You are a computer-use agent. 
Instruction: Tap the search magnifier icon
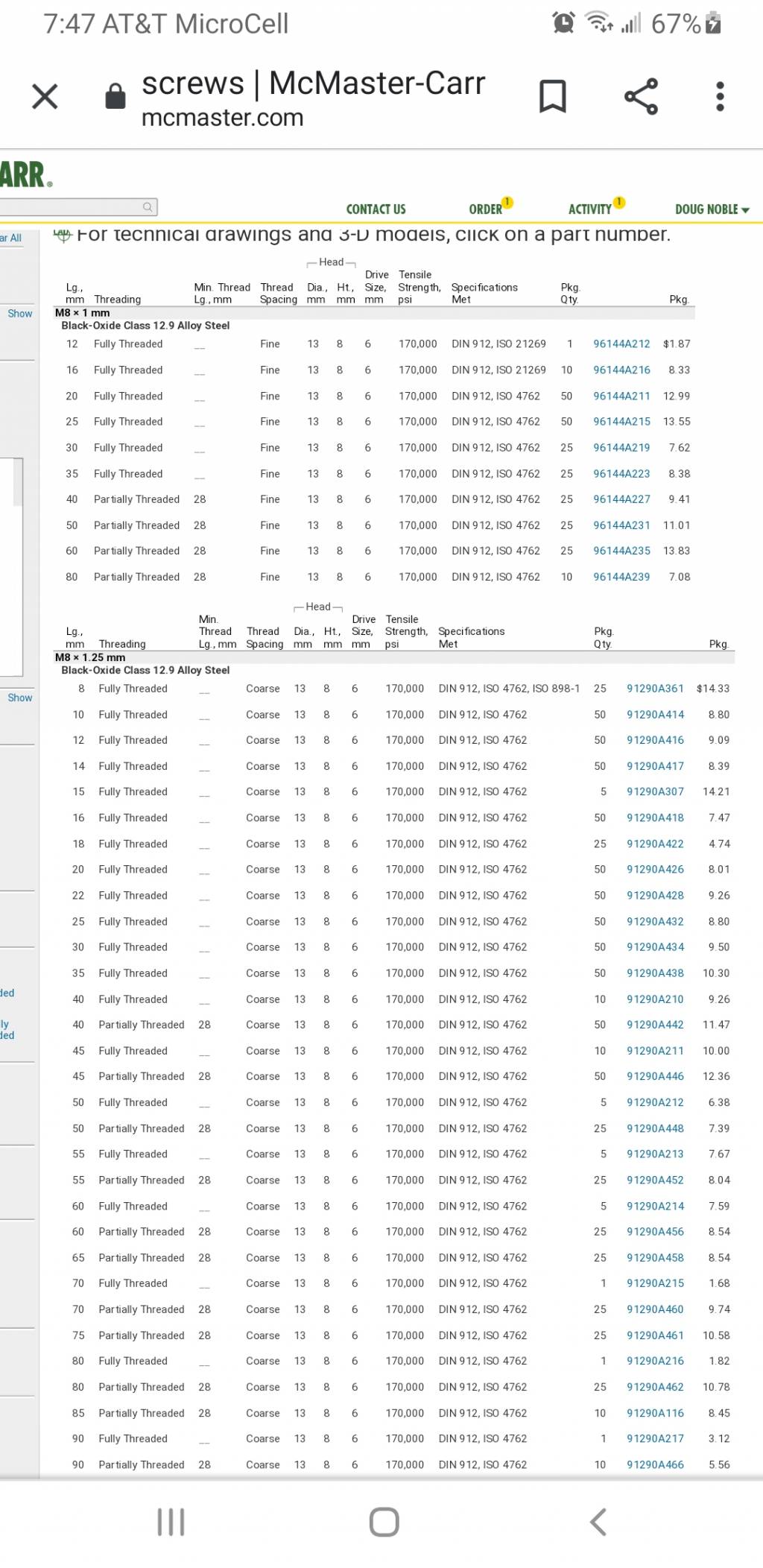[148, 206]
